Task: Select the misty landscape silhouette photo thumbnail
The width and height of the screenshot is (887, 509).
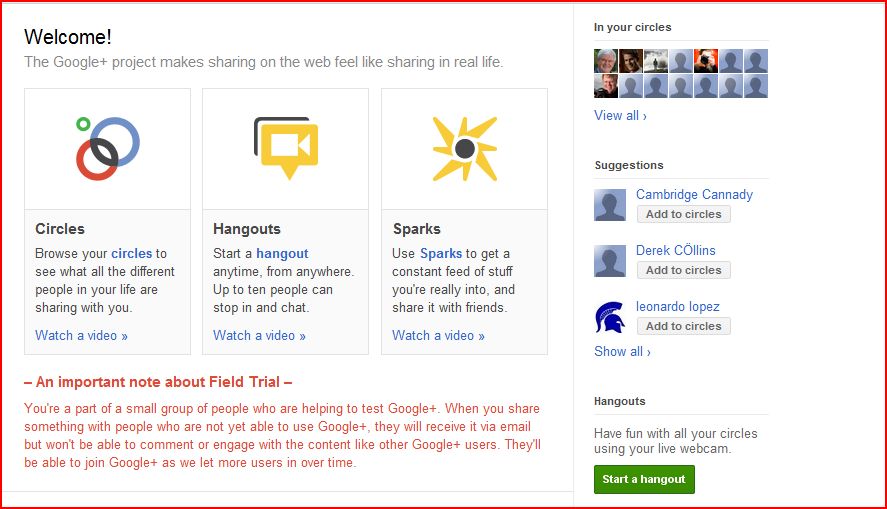Action: (656, 62)
